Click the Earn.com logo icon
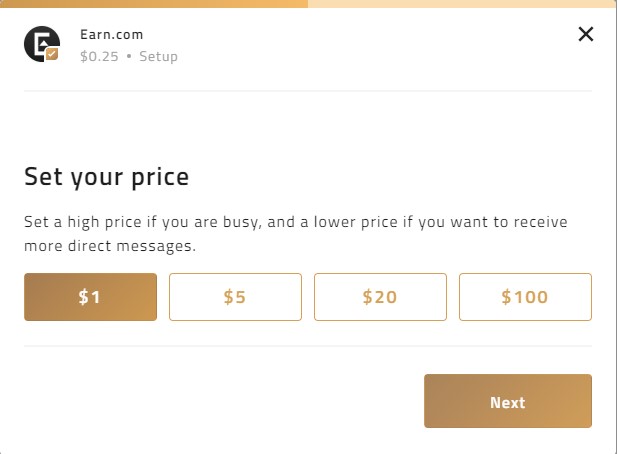Screen dimensions: 617x454 pos(40,43)
